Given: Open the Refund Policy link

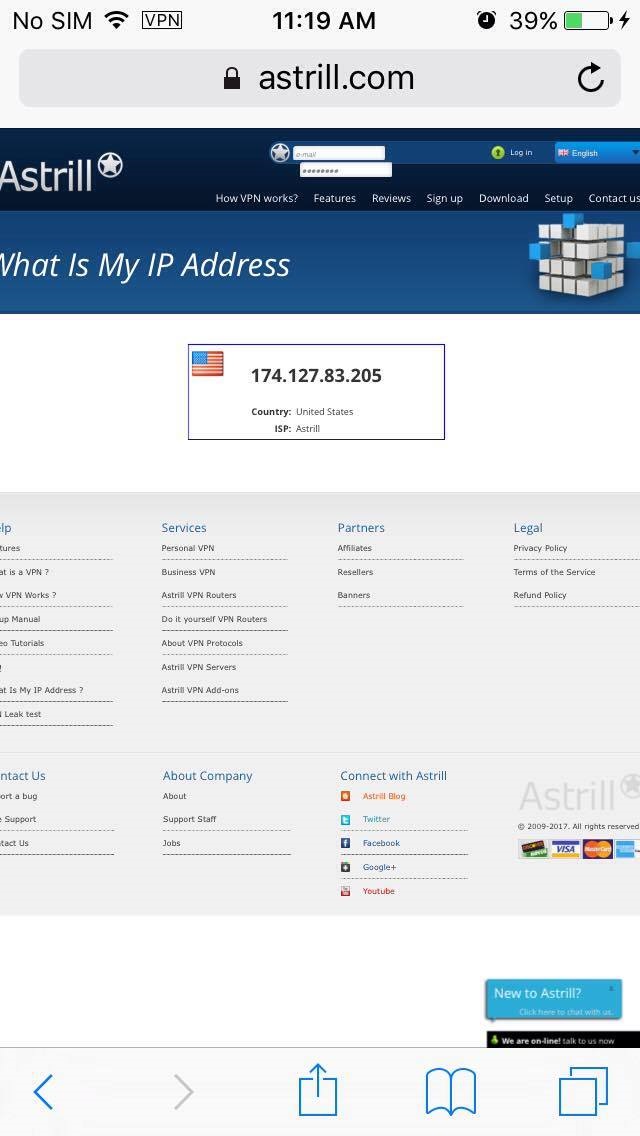Looking at the screenshot, I should click(x=540, y=596).
